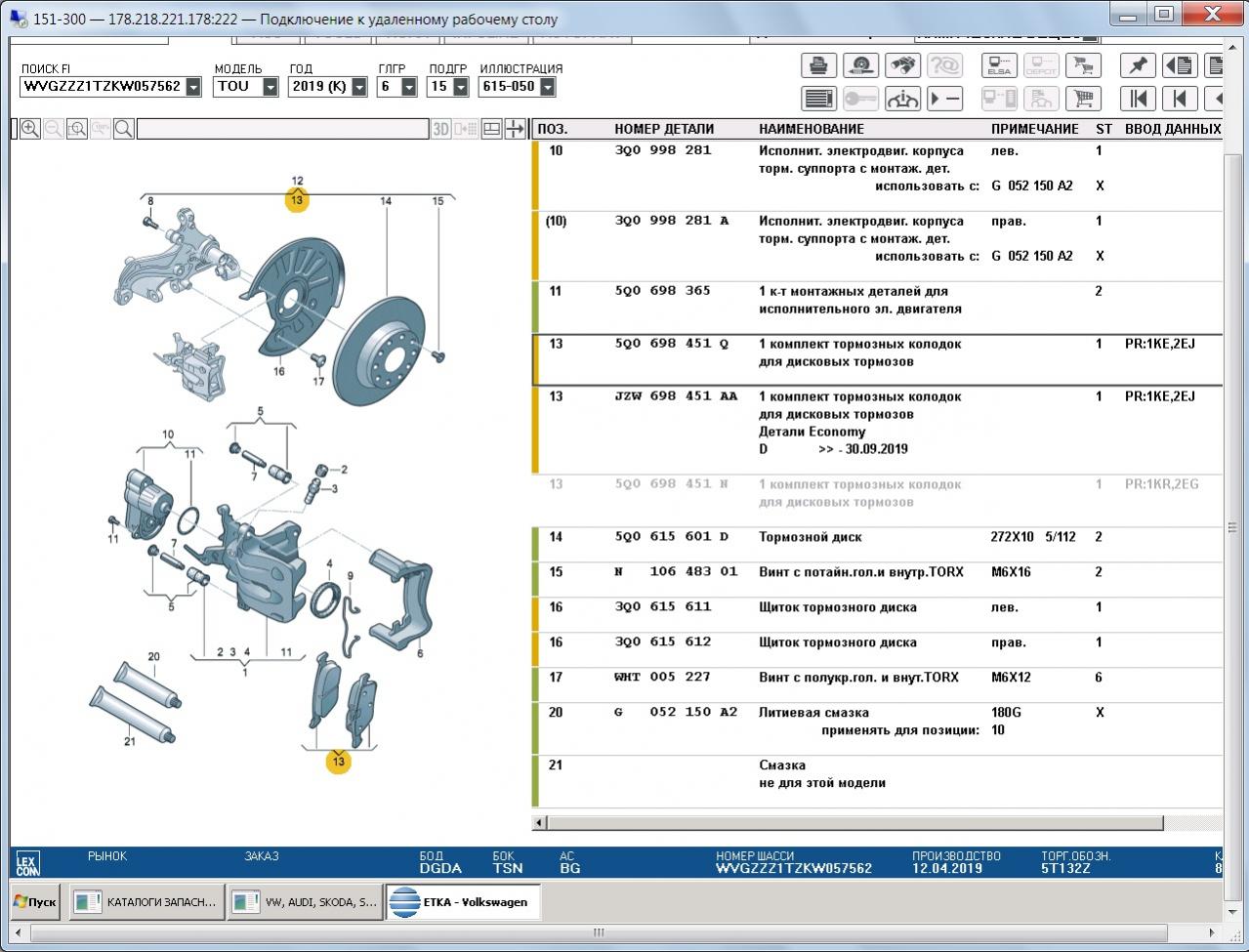Expand the ГЛГР dropdown showing 6
Viewport: 1249px width, 952px height.
(409, 87)
